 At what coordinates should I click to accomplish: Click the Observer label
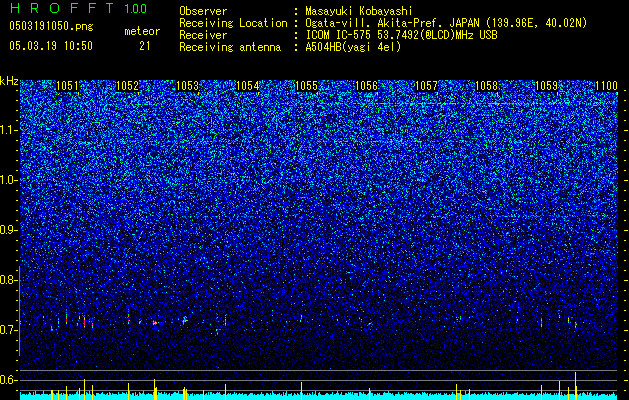click(x=203, y=11)
